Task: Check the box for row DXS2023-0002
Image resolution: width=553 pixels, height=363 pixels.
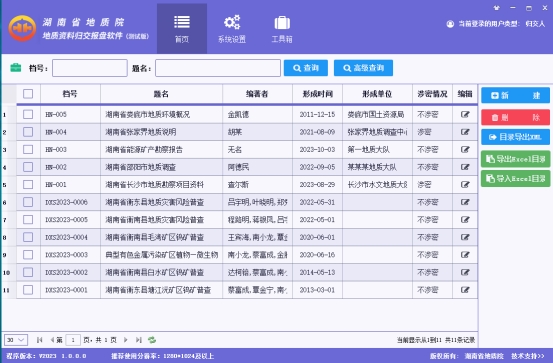Action: point(28,272)
